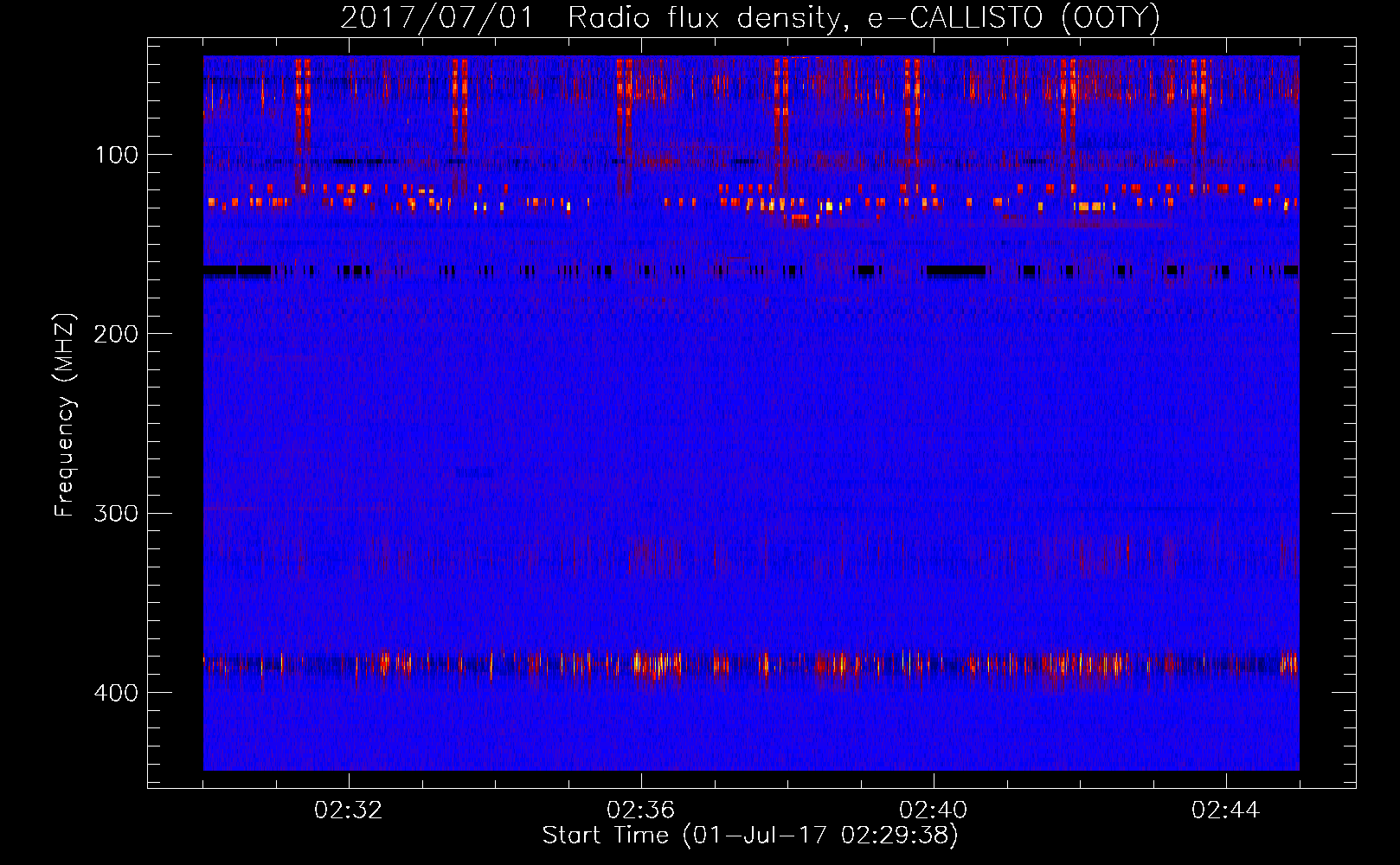Click the 02:40 time tick label
The height and width of the screenshot is (865, 1400).
pos(934,811)
